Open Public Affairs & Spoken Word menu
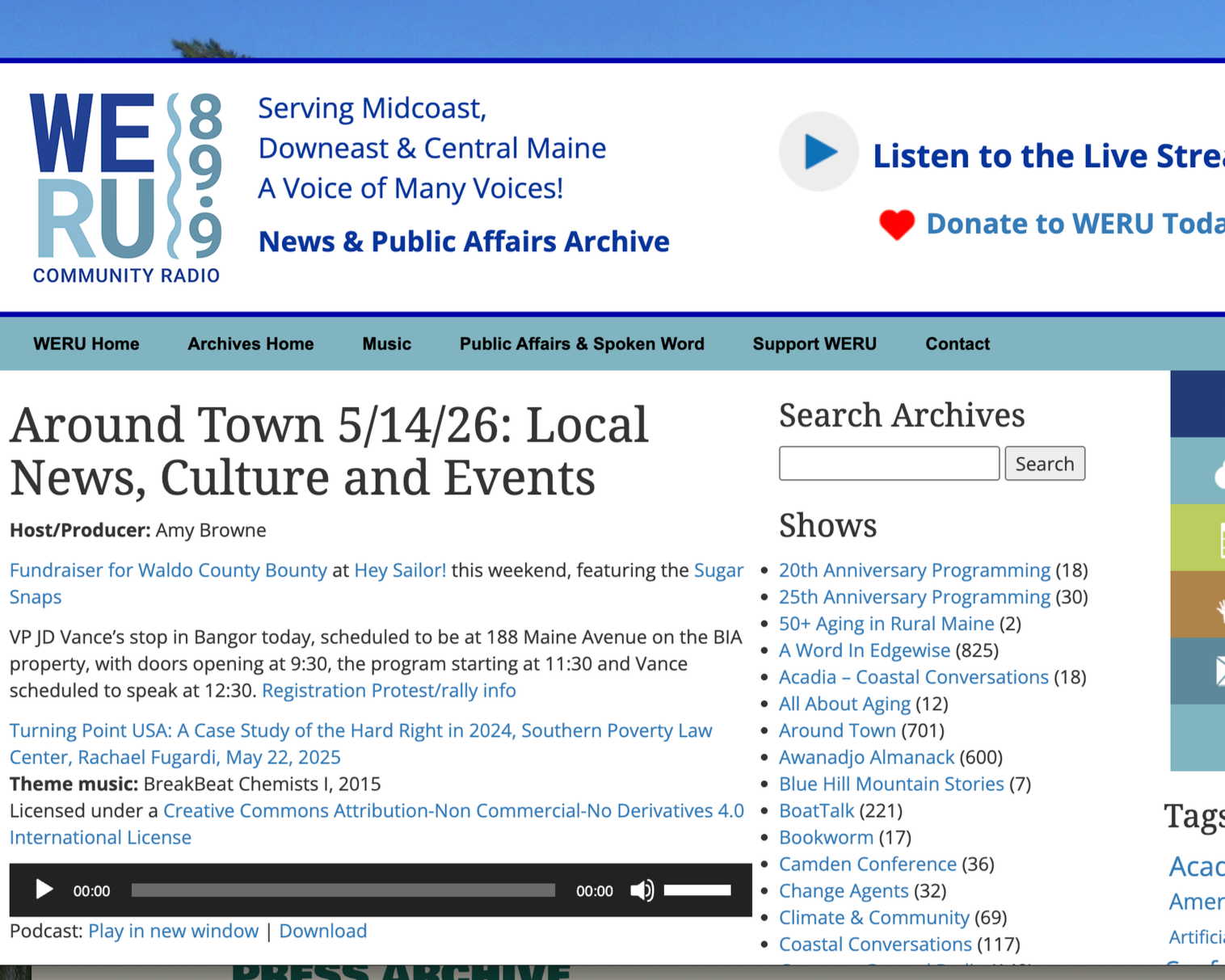Screen dimensions: 1225x980 click(x=582, y=344)
